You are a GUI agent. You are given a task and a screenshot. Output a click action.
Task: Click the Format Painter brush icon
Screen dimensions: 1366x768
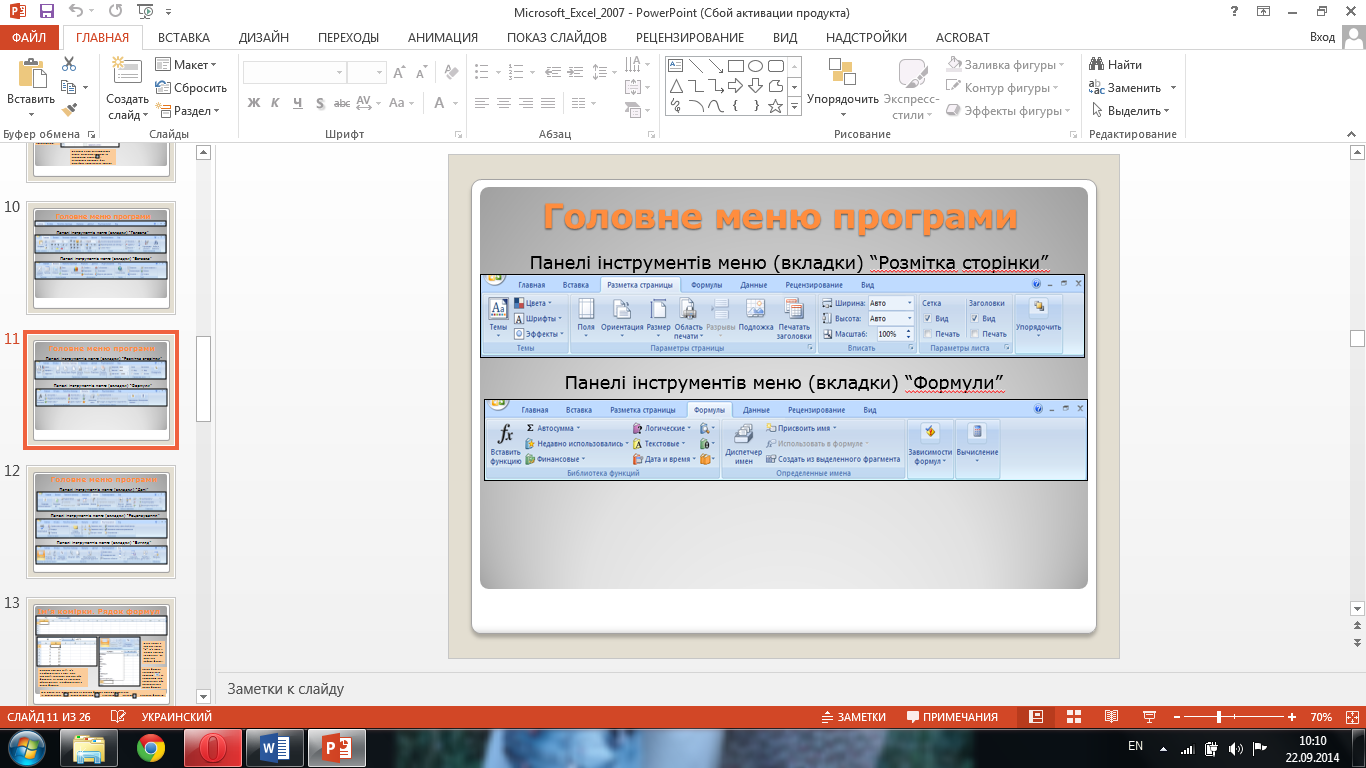(69, 110)
